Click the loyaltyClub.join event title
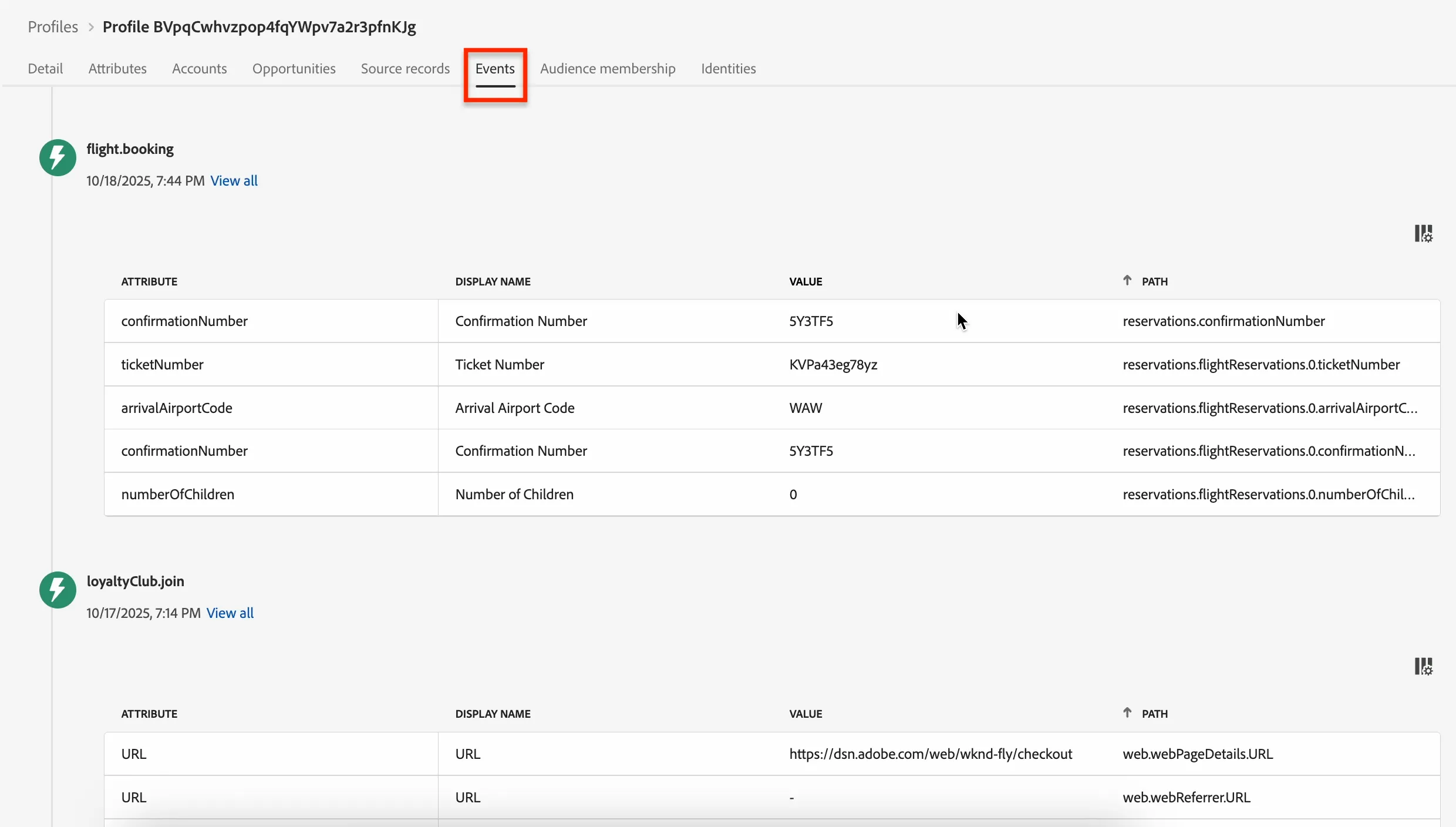Viewport: 1456px width, 827px height. [135, 581]
